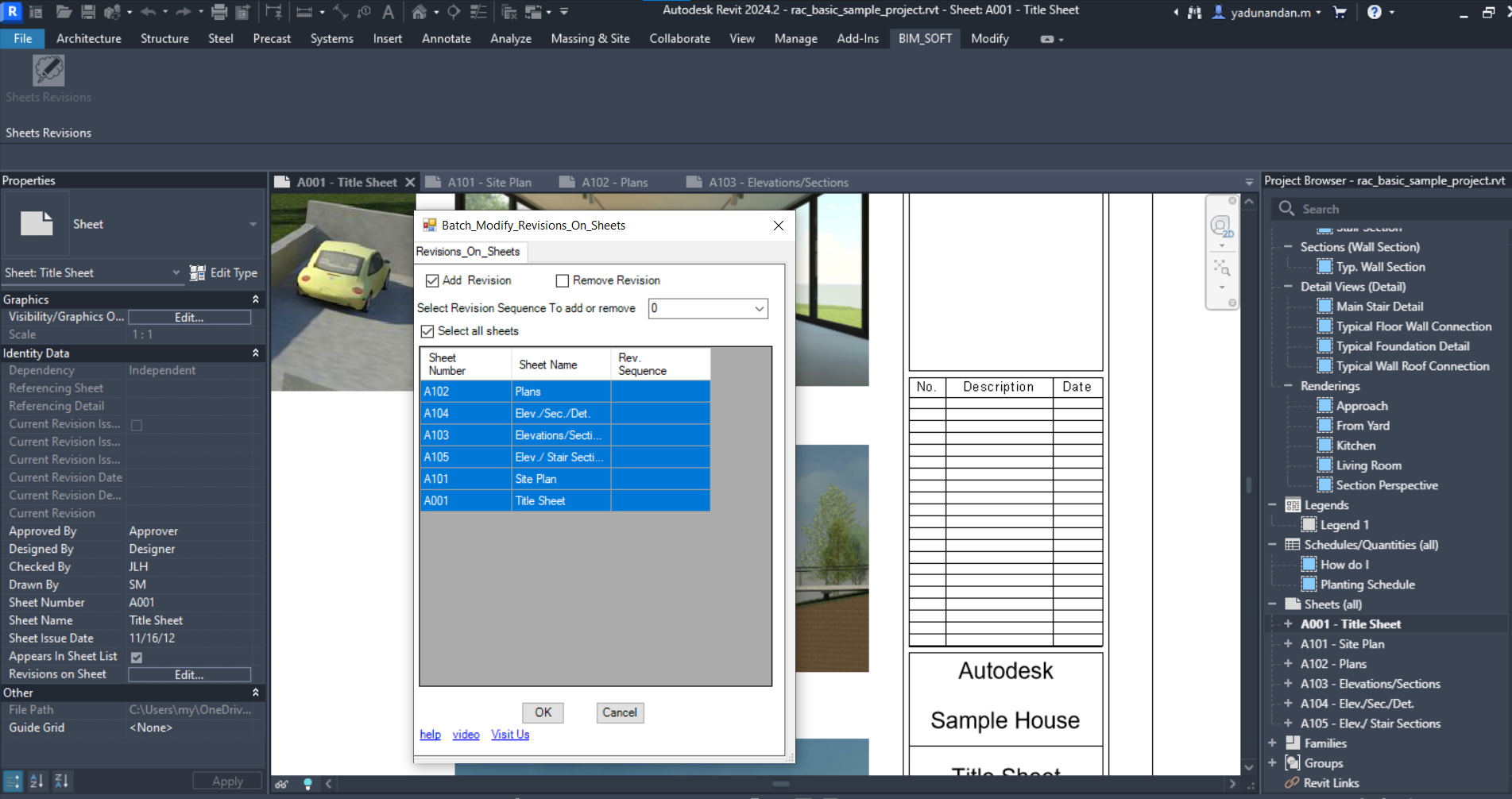Click the Edit Type icon in Properties
This screenshot has width=1512, height=799.
tap(197, 272)
